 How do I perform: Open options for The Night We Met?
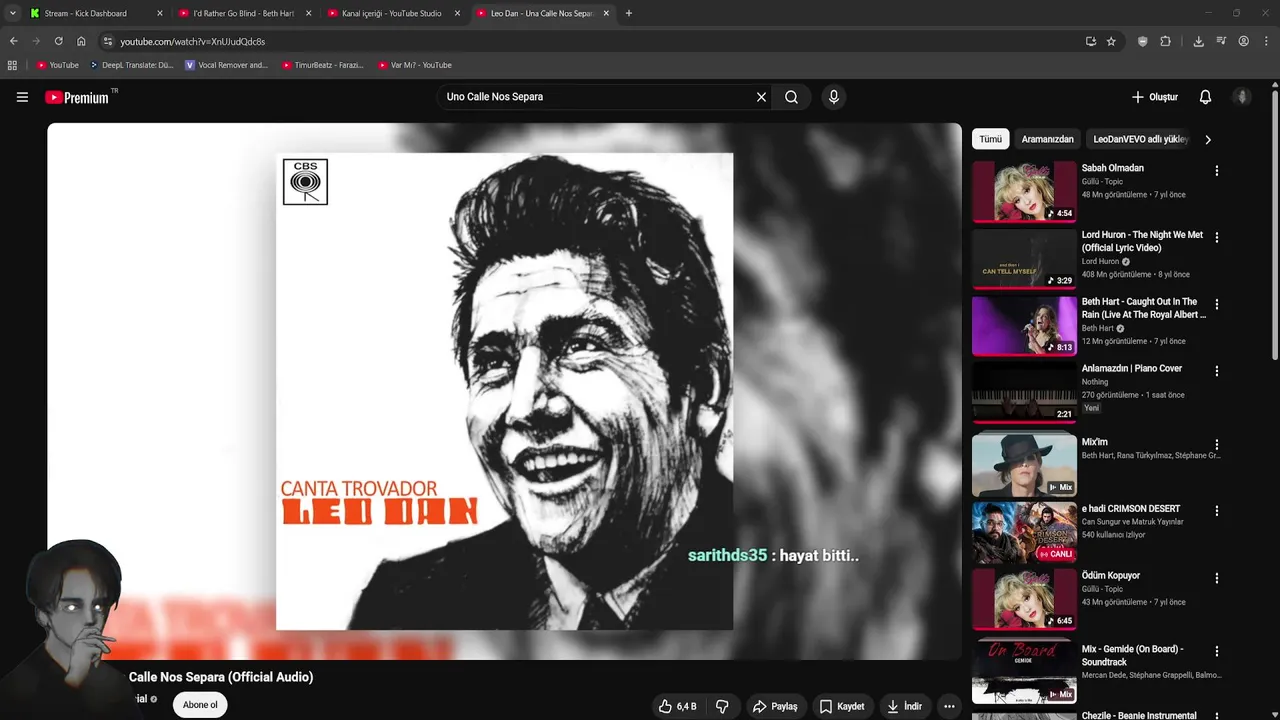click(1217, 238)
